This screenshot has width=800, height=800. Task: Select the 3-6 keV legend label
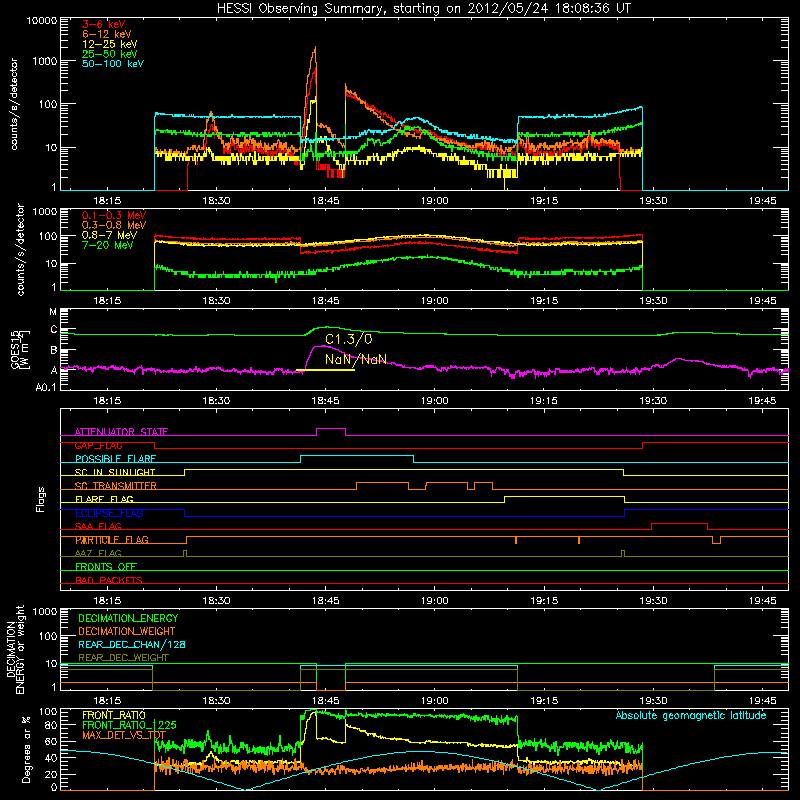pos(104,24)
